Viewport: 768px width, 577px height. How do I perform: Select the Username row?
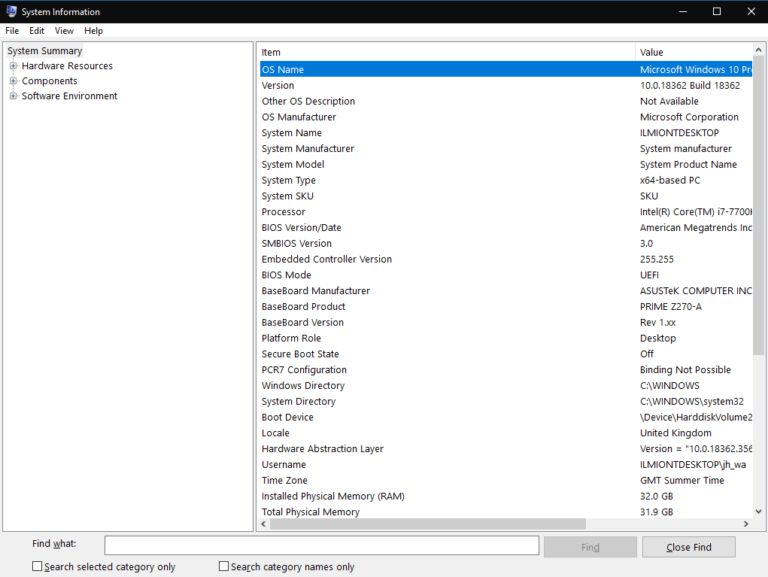pyautogui.click(x=506, y=464)
